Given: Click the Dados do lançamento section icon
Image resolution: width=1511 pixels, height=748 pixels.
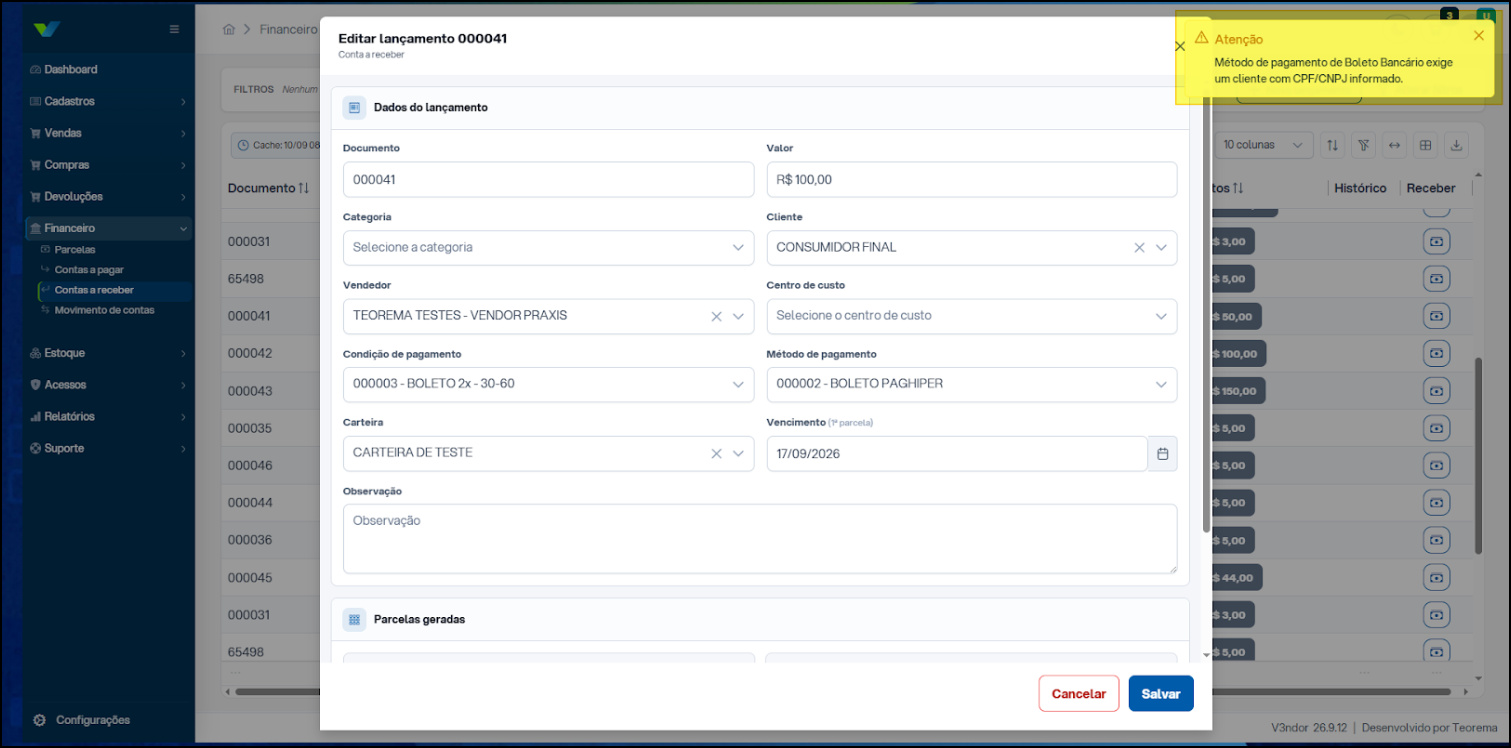Looking at the screenshot, I should [x=354, y=107].
